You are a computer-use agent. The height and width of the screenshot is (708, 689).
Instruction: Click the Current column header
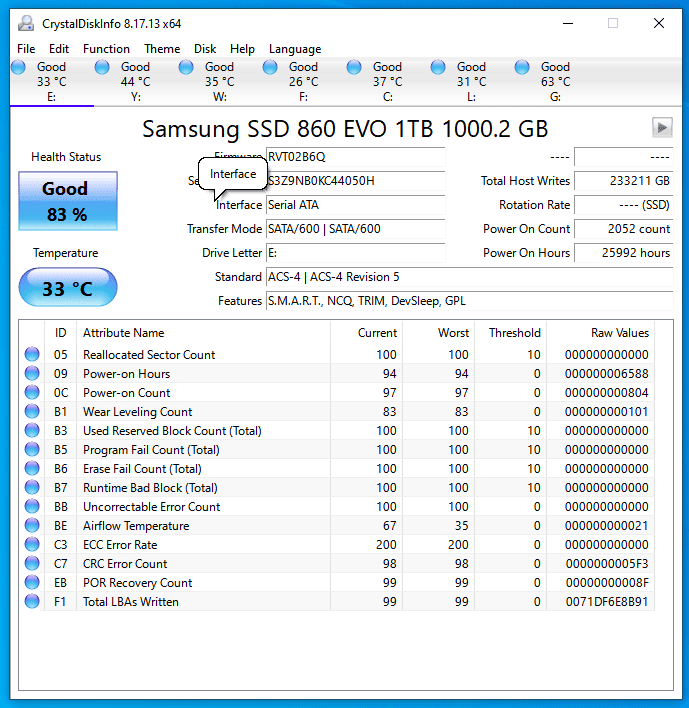point(366,333)
